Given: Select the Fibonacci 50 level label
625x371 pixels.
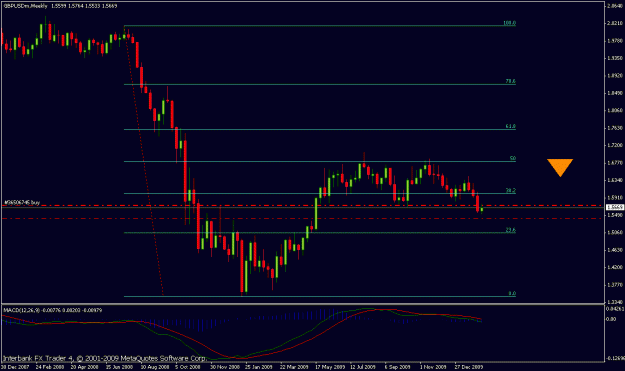Looking at the screenshot, I should [x=513, y=158].
